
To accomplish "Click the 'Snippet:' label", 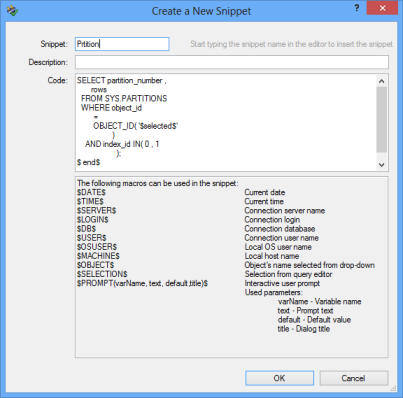I will click(x=54, y=44).
